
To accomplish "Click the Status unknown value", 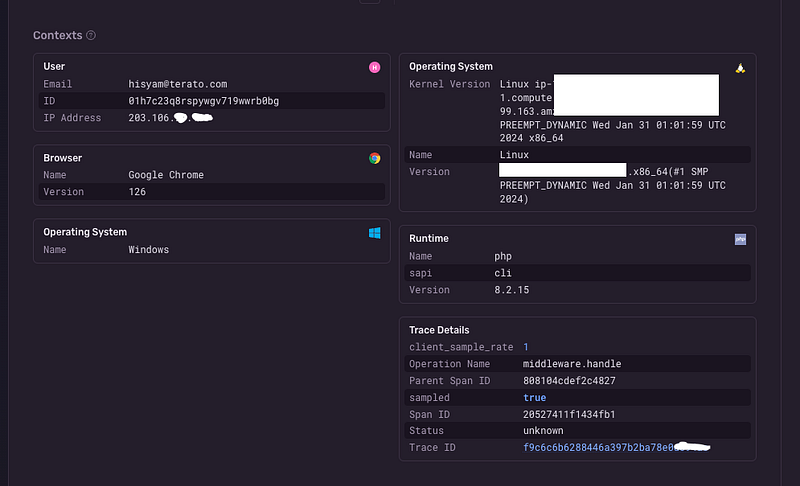I will (x=543, y=430).
